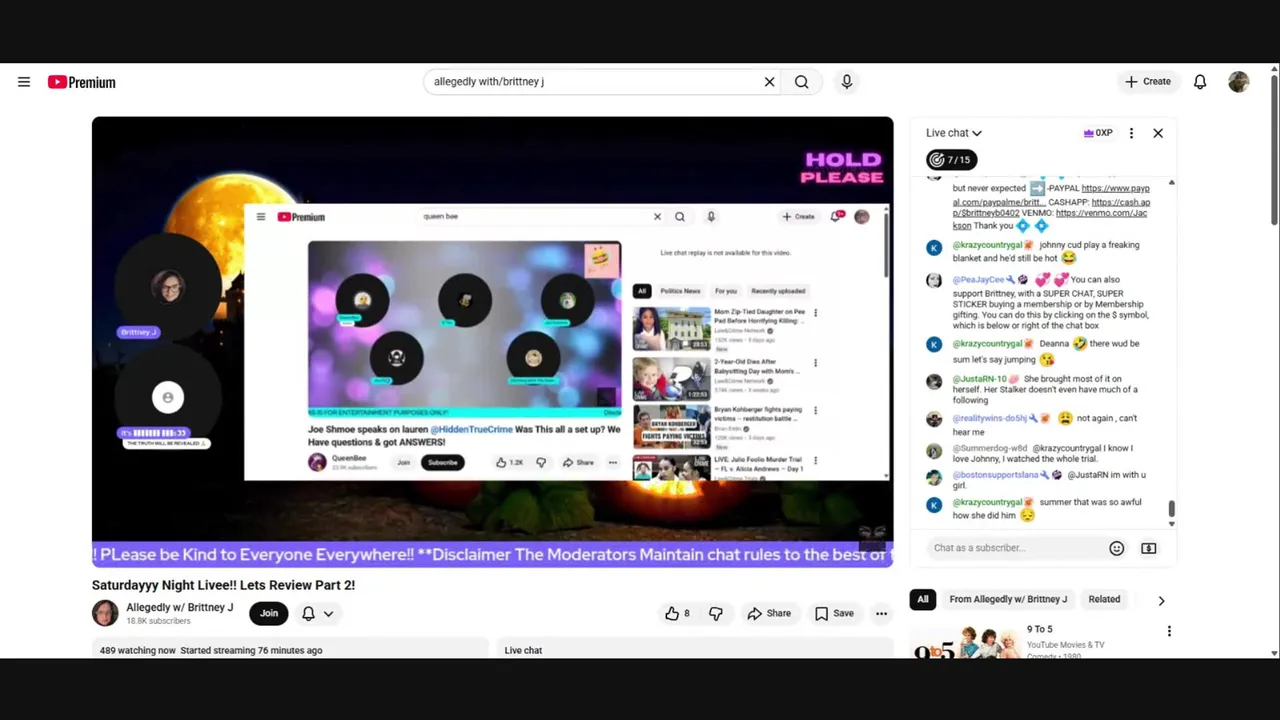This screenshot has width=1280, height=720.
Task: Open the cash.app link in chat
Action: pyautogui.click(x=1051, y=207)
